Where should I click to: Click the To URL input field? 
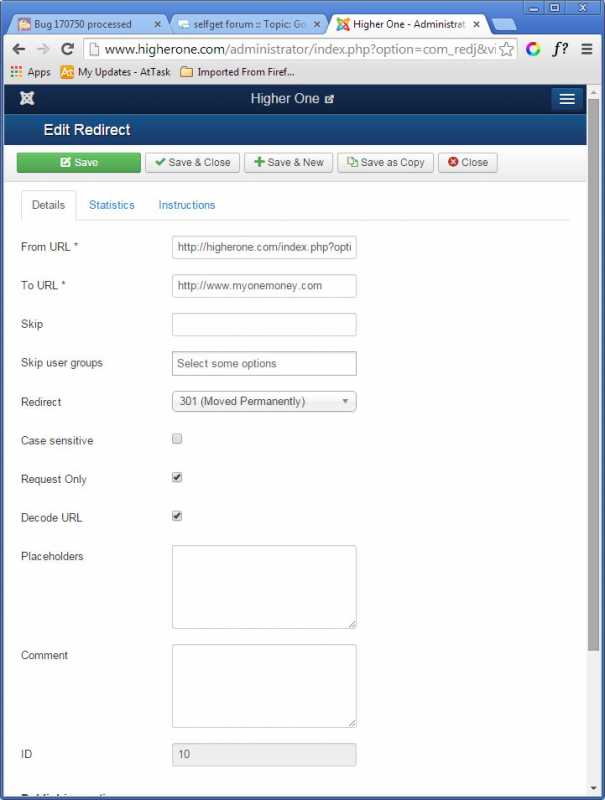pyautogui.click(x=264, y=286)
